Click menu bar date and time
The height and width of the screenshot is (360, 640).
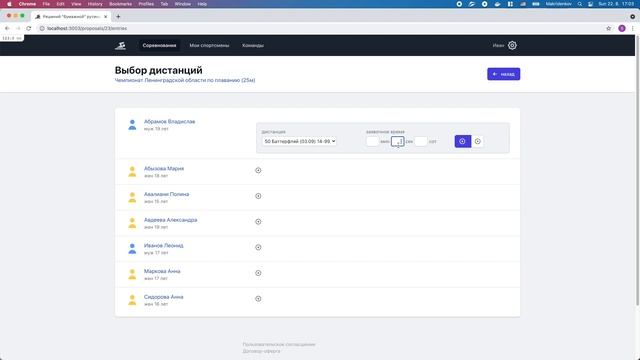pyautogui.click(x=616, y=4)
